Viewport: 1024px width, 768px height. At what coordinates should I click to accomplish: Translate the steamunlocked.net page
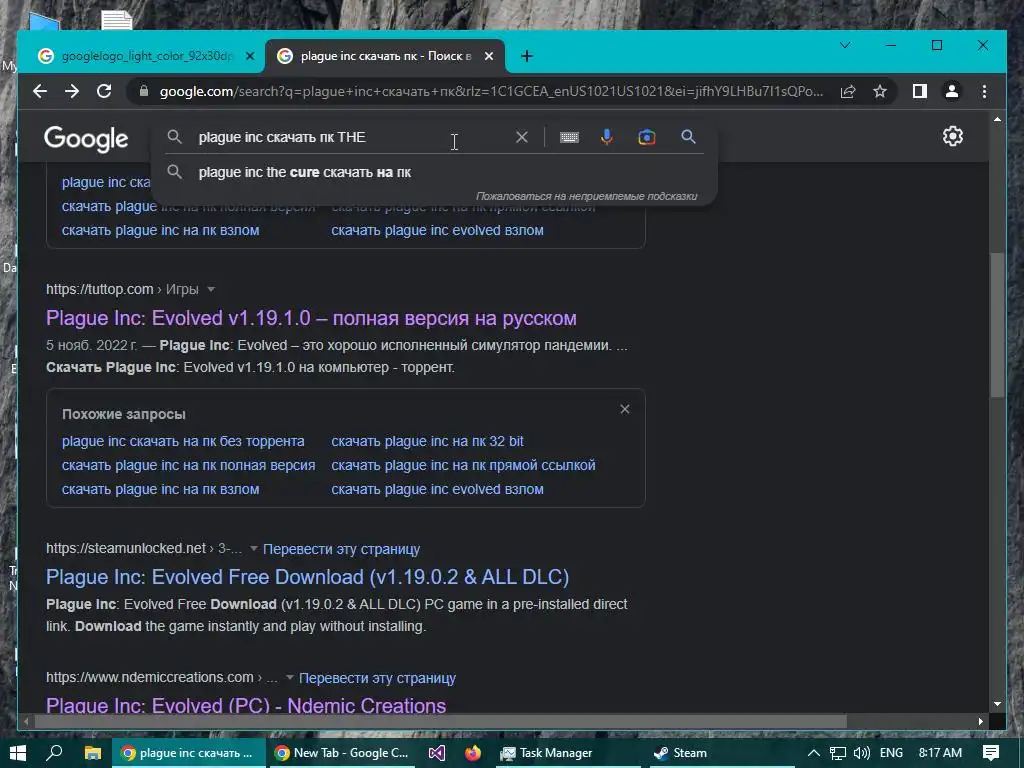pyautogui.click(x=341, y=549)
